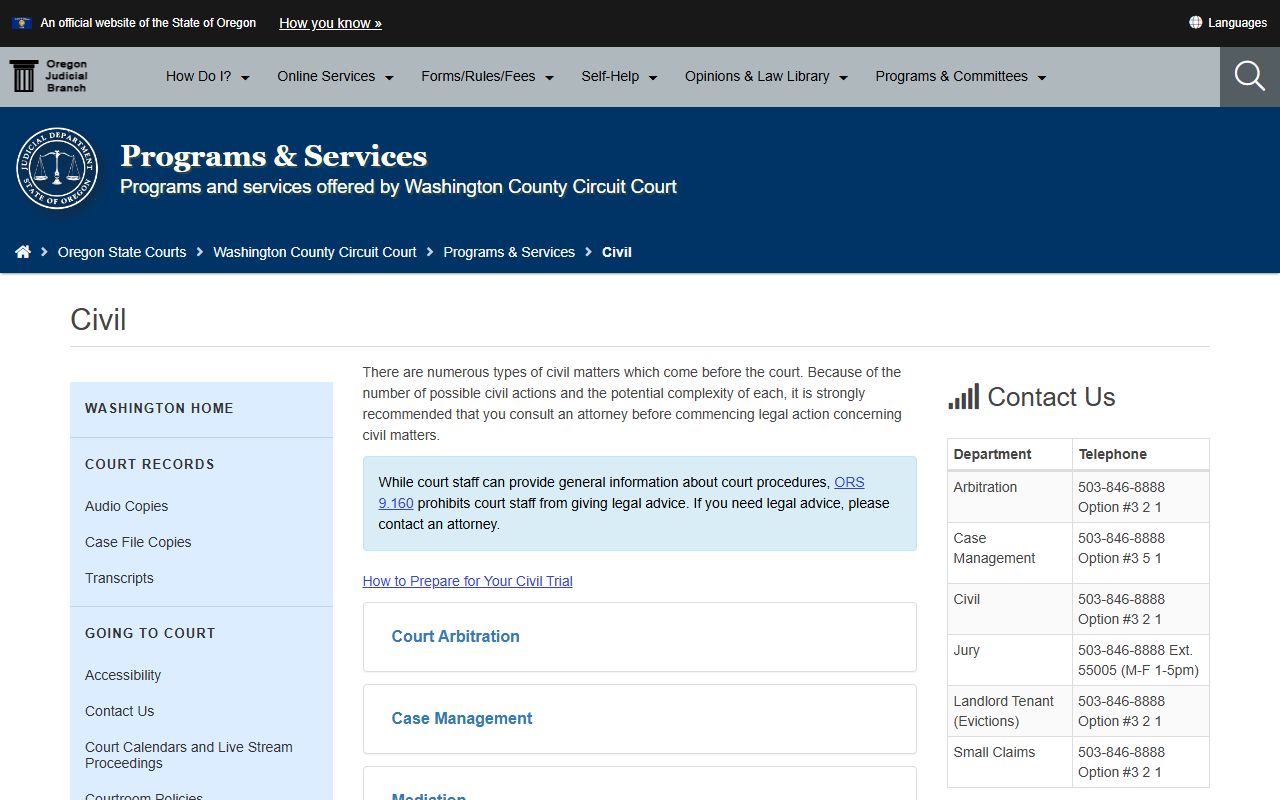The height and width of the screenshot is (800, 1280).
Task: Click the globe Languages icon
Action: [x=1195, y=22]
